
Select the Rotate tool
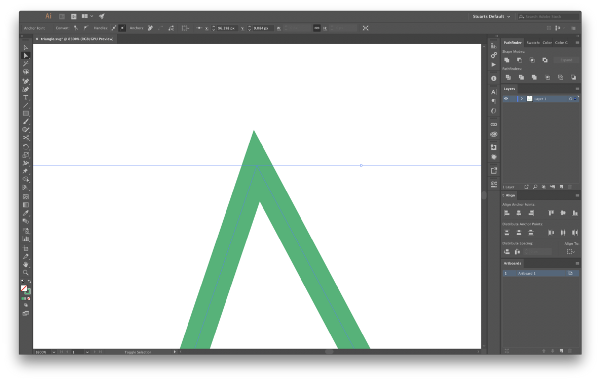(x=26, y=147)
